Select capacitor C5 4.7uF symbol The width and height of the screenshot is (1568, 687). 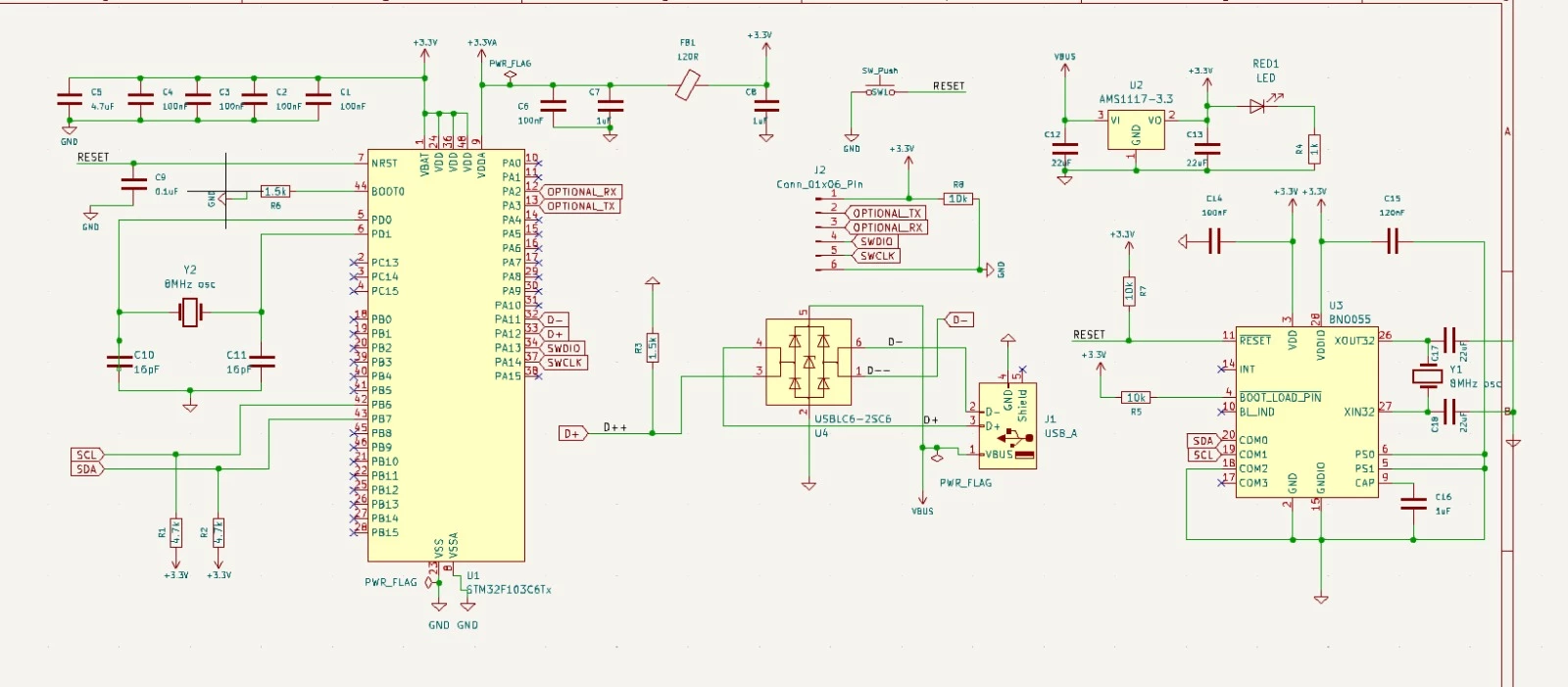click(70, 99)
